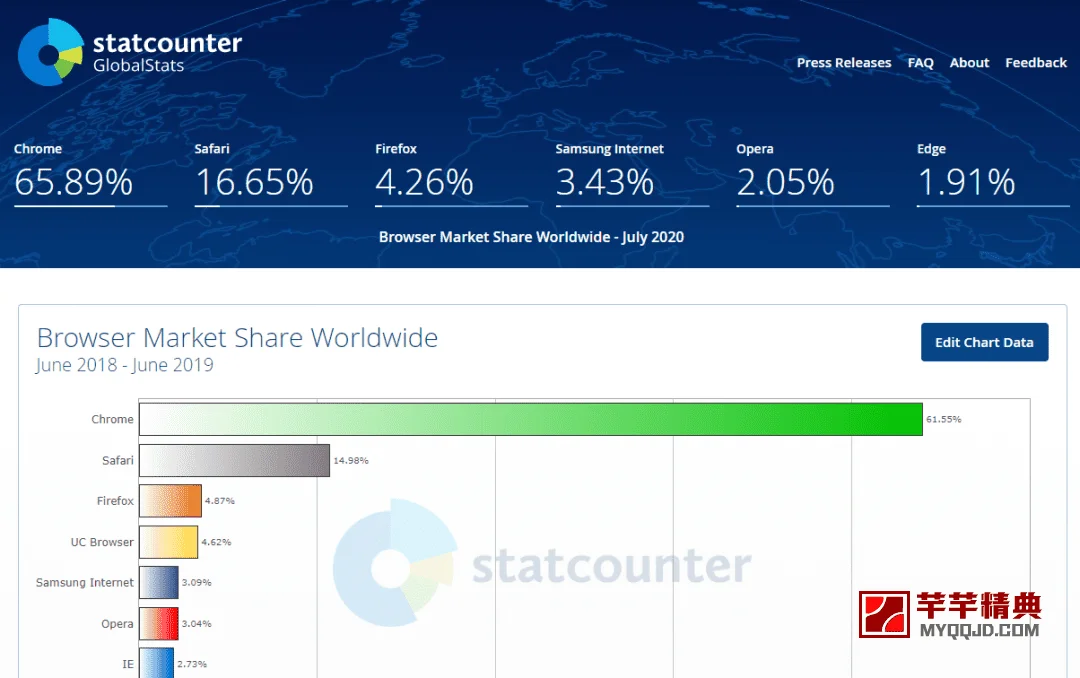
Task: Click the statcounter globe logo icon
Action: (50, 52)
